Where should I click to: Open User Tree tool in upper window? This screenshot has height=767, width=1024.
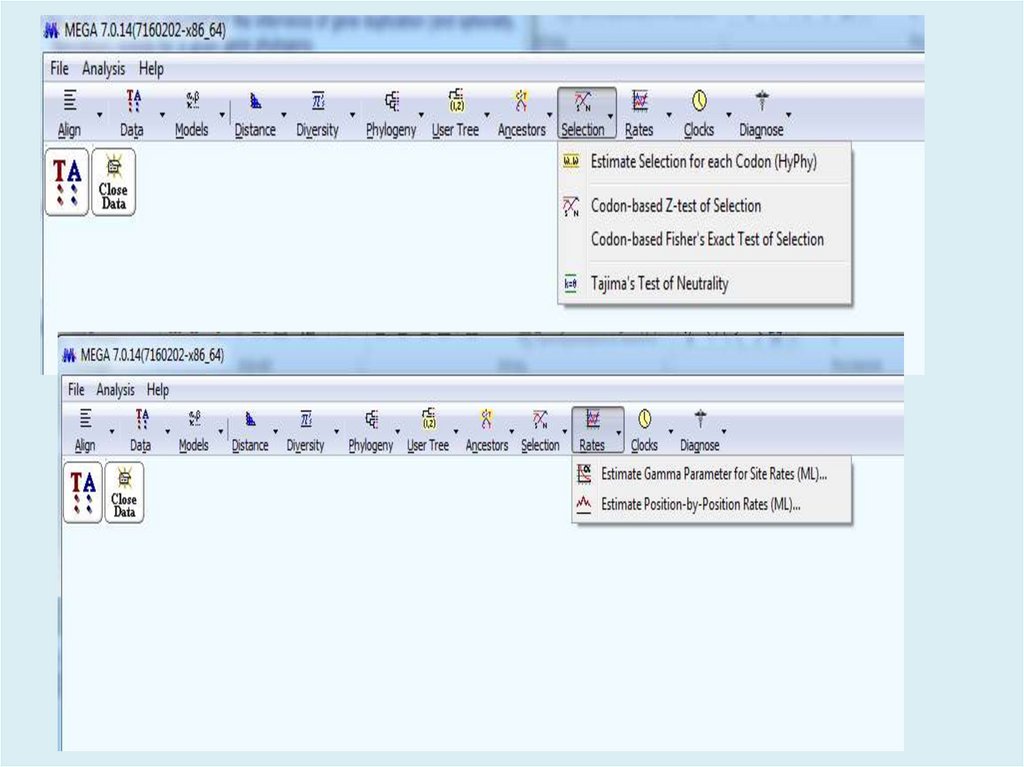click(x=455, y=114)
